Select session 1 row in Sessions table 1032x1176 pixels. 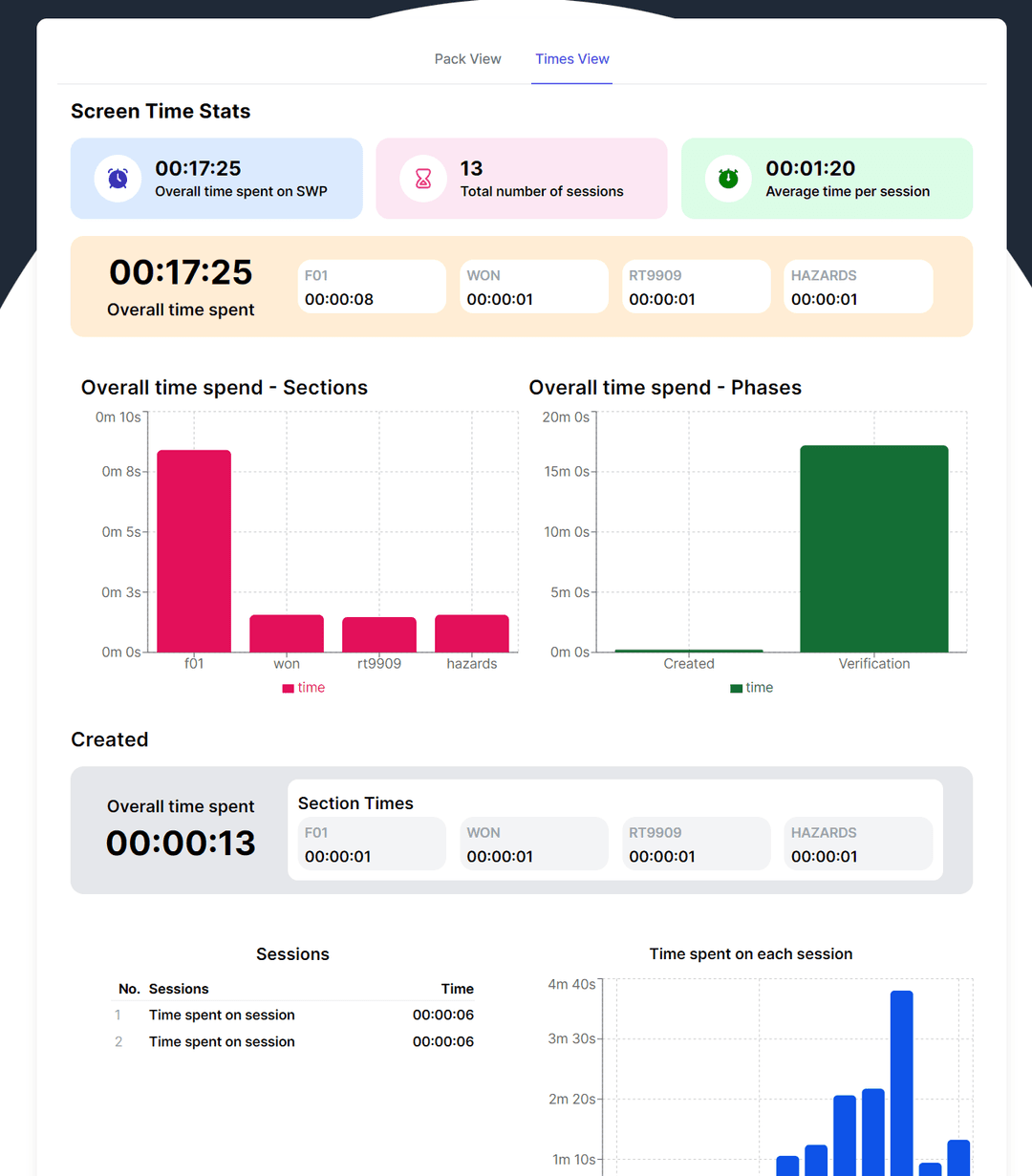click(x=293, y=1015)
